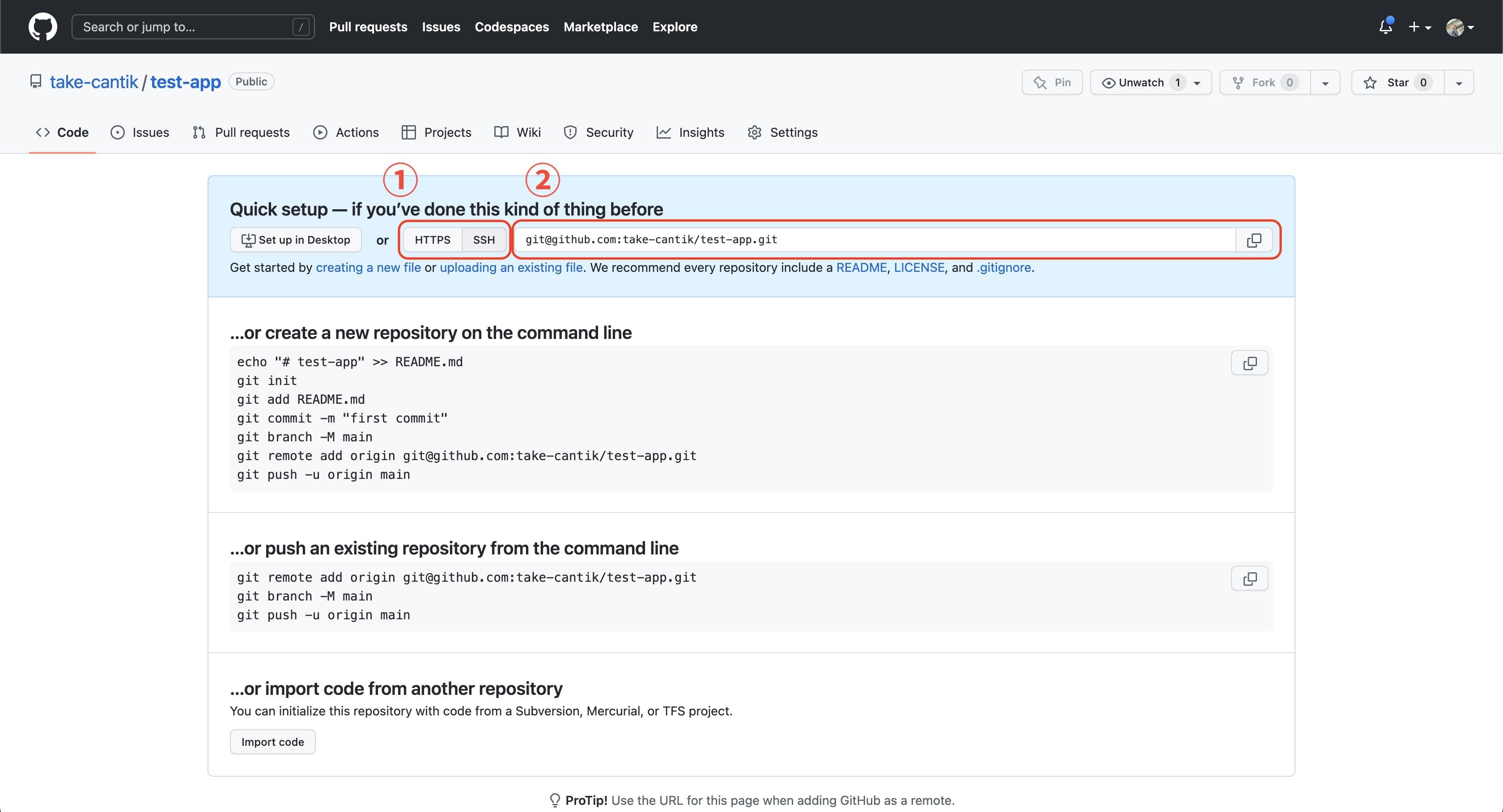Copy the SSH clone URL
1503x812 pixels.
pyautogui.click(x=1254, y=240)
